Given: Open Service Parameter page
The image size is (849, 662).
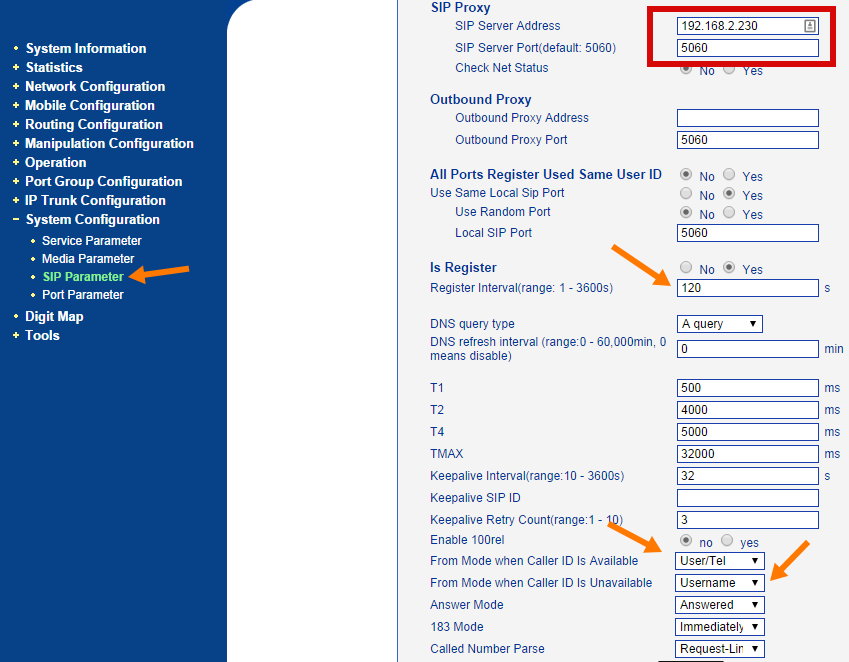Looking at the screenshot, I should point(92,241).
